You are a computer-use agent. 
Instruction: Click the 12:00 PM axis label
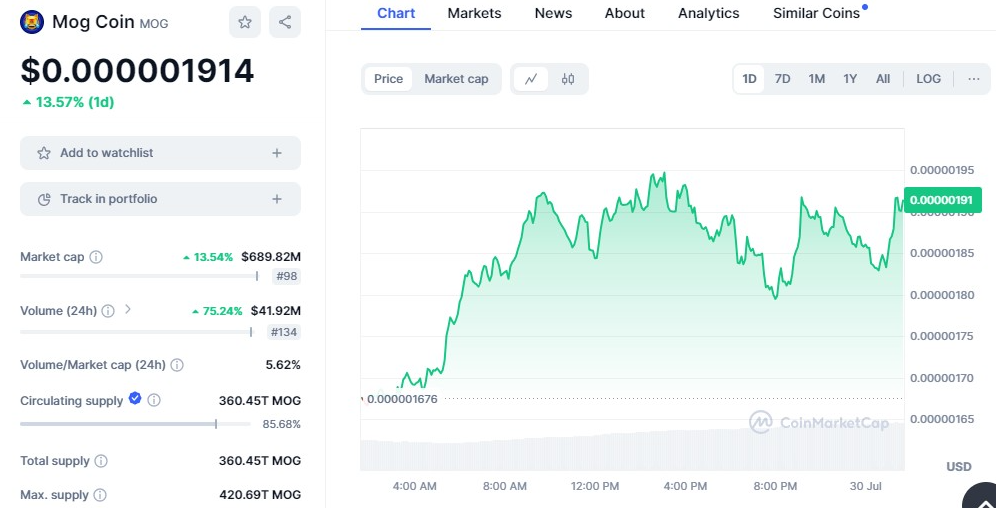click(595, 487)
